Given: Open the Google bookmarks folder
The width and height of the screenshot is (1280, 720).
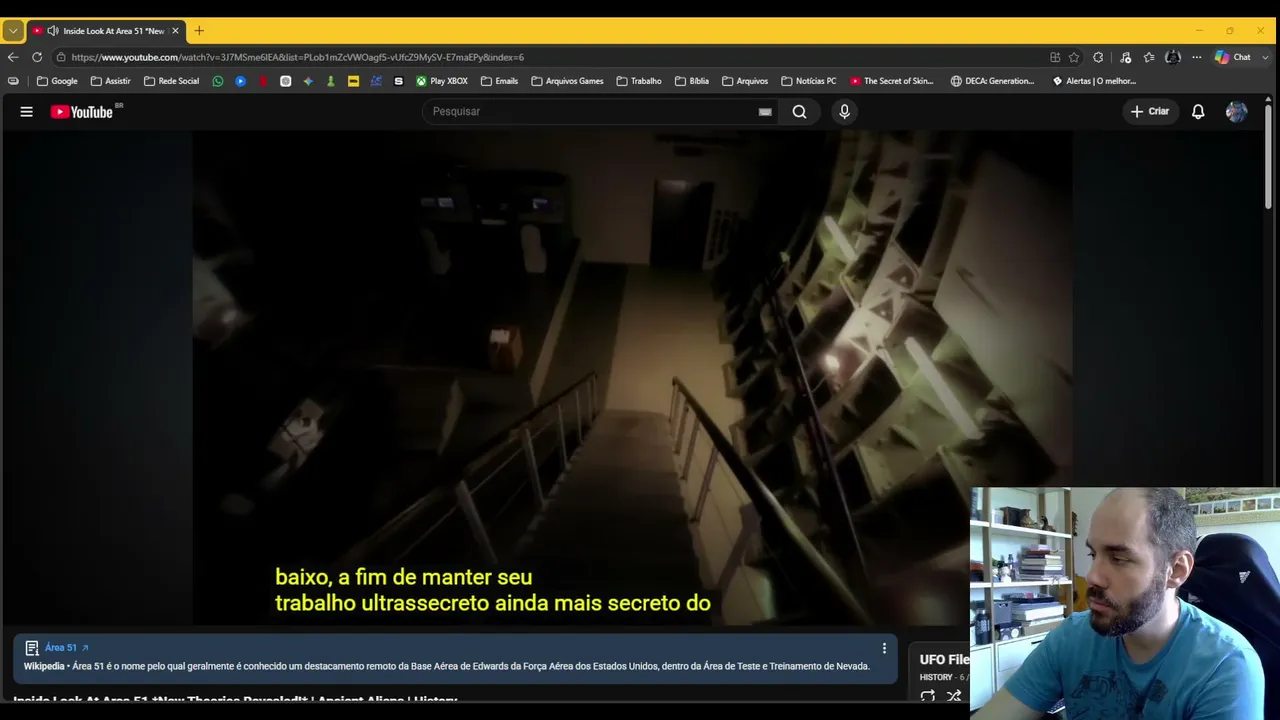Looking at the screenshot, I should coord(57,81).
